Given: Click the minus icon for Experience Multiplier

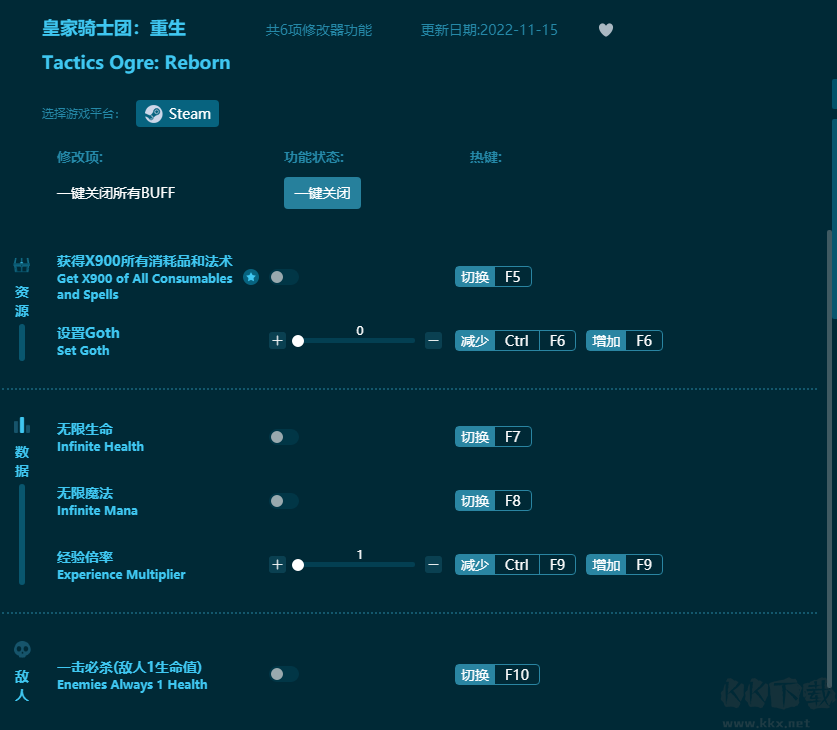Looking at the screenshot, I should click(x=433, y=565).
